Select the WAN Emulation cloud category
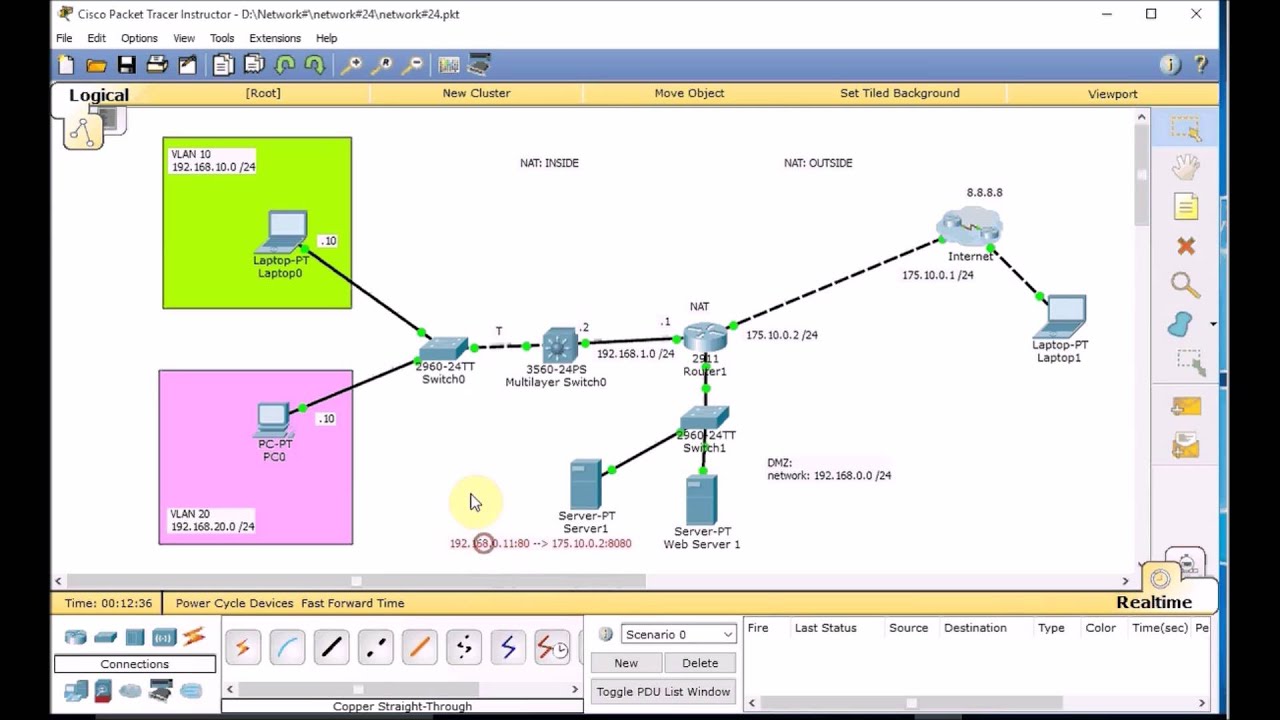The height and width of the screenshot is (720, 1280). tap(131, 690)
